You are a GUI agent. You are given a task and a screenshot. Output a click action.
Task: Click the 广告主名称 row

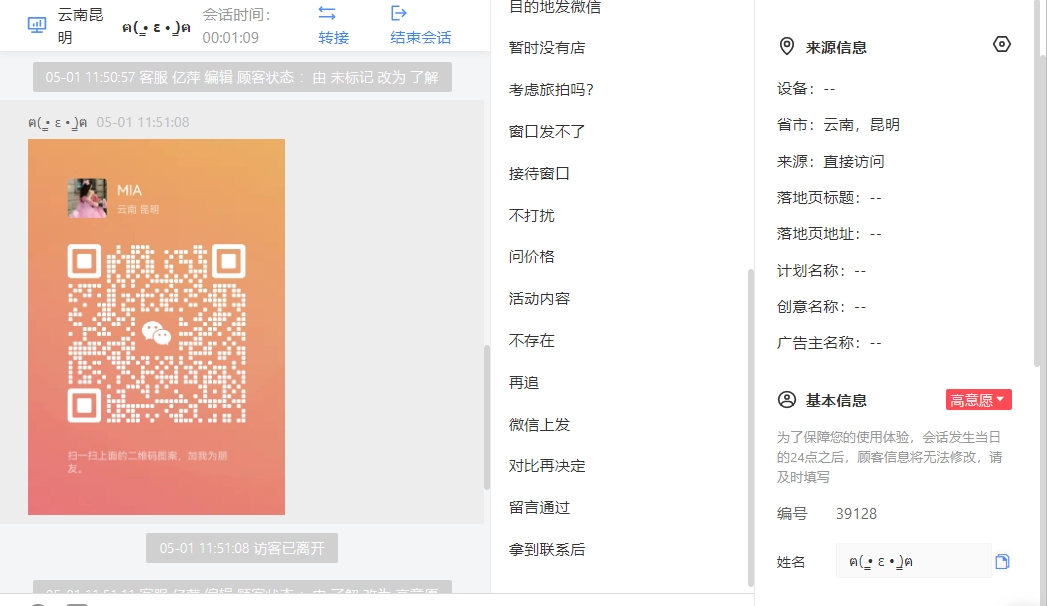(x=829, y=342)
